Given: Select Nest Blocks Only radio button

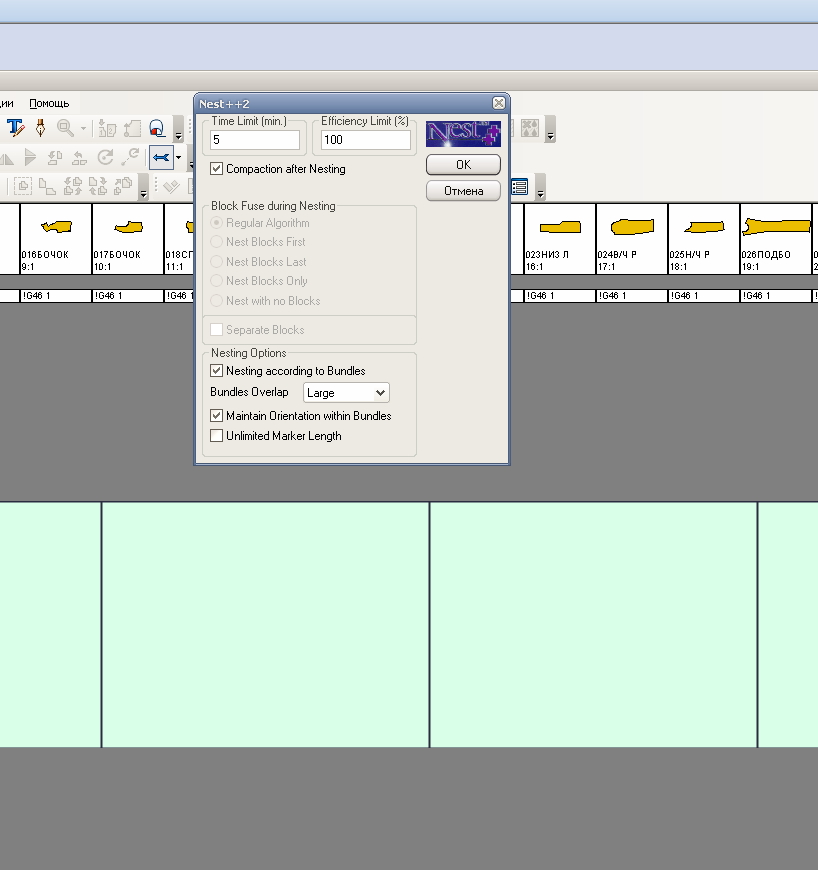Looking at the screenshot, I should pyautogui.click(x=216, y=281).
